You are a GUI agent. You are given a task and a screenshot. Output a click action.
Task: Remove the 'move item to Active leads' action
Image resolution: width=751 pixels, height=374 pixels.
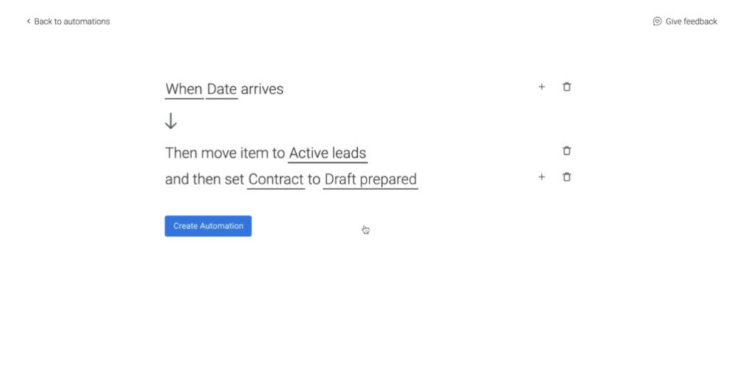567,151
